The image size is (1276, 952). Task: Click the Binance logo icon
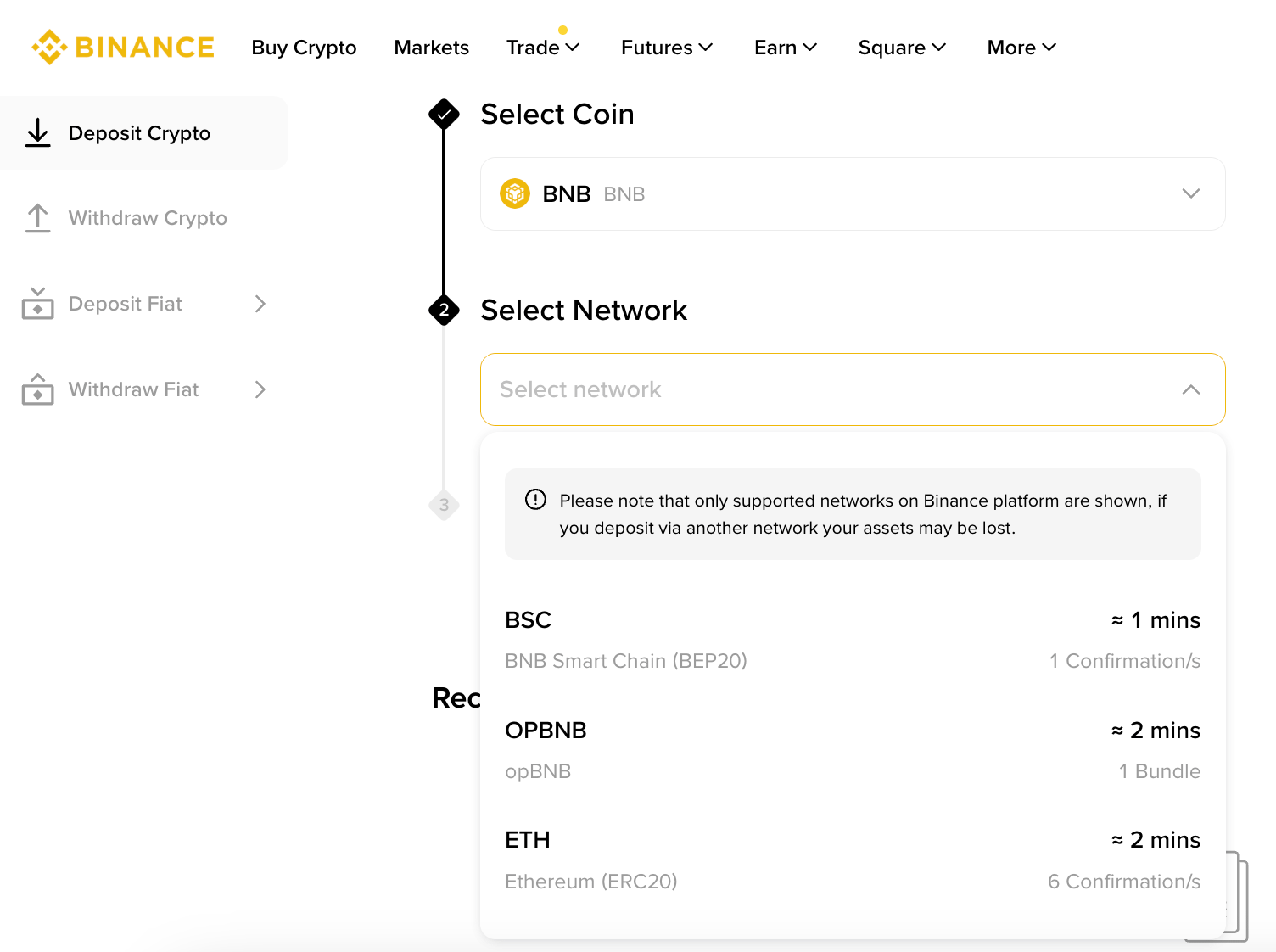(49, 48)
